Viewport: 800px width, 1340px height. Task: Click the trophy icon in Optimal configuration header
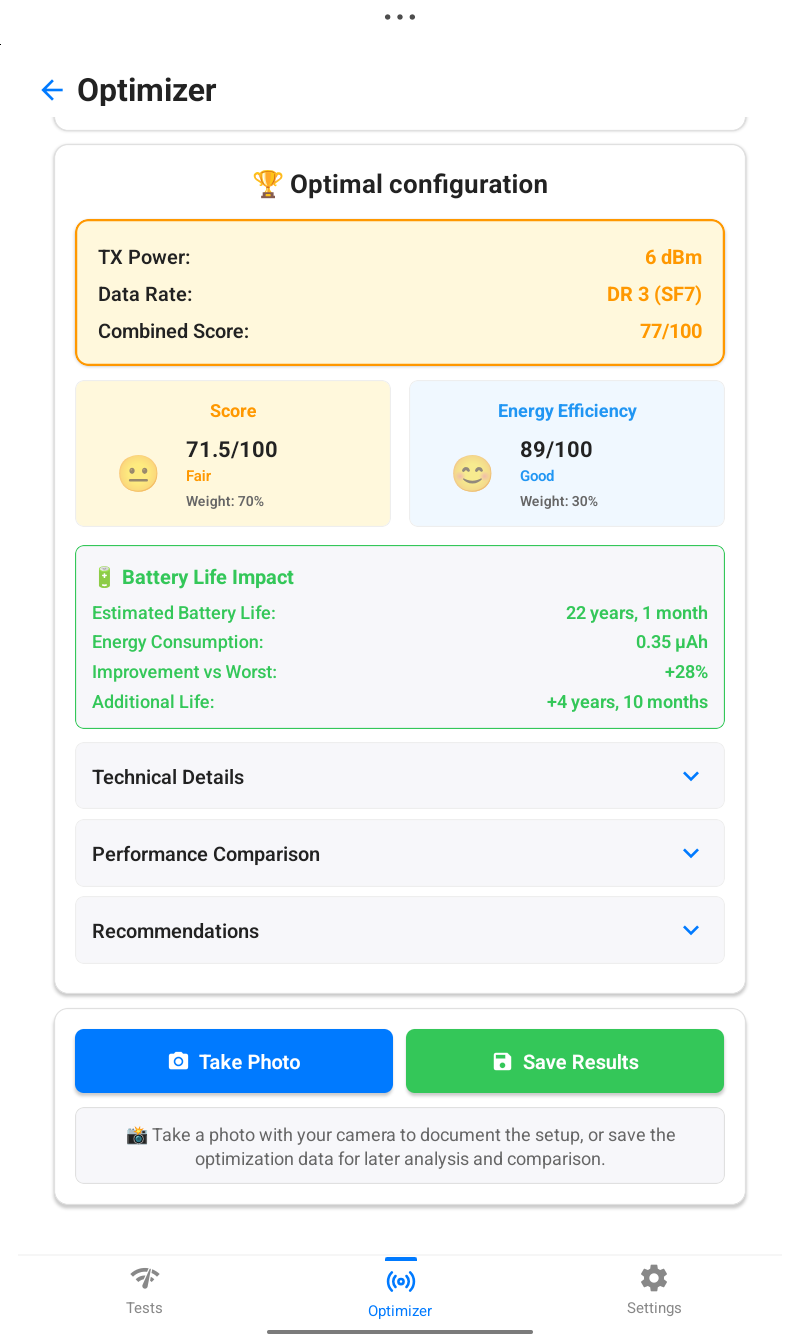(x=267, y=183)
